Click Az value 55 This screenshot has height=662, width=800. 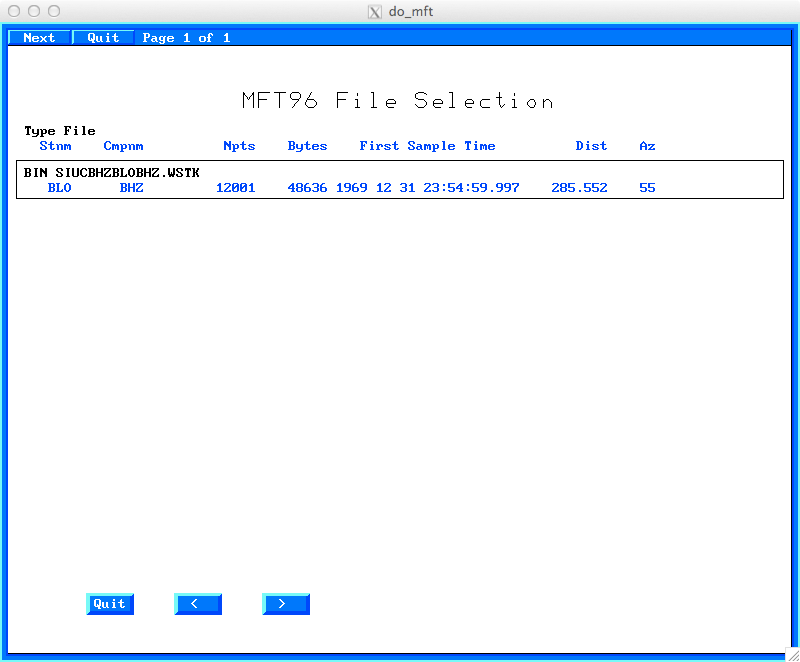647,188
